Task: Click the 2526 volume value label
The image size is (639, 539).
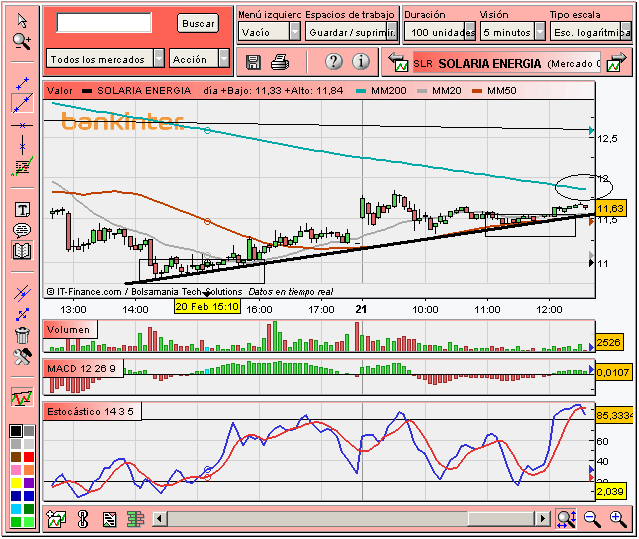Action: click(x=609, y=342)
